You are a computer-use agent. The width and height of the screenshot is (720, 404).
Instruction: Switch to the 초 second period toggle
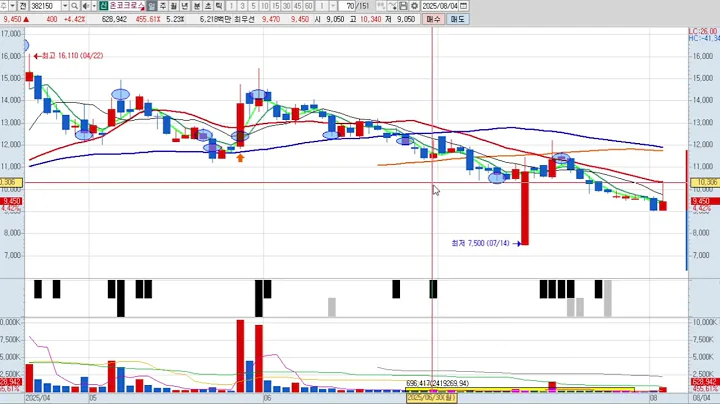208,6
